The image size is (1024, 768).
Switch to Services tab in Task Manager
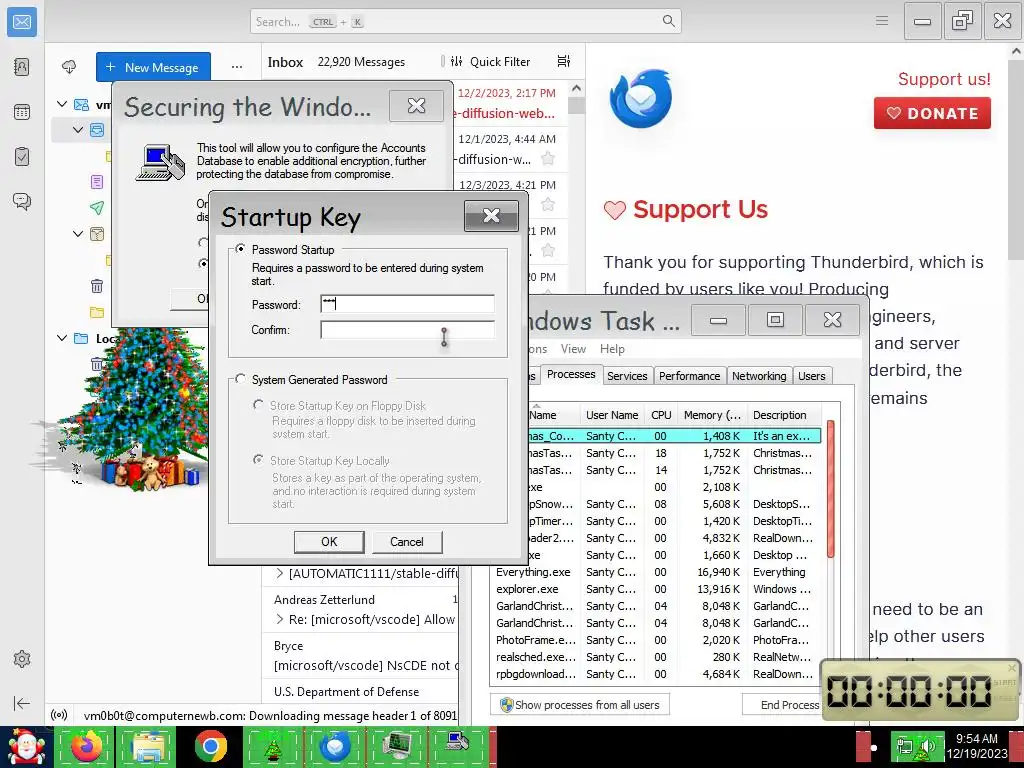click(x=627, y=376)
